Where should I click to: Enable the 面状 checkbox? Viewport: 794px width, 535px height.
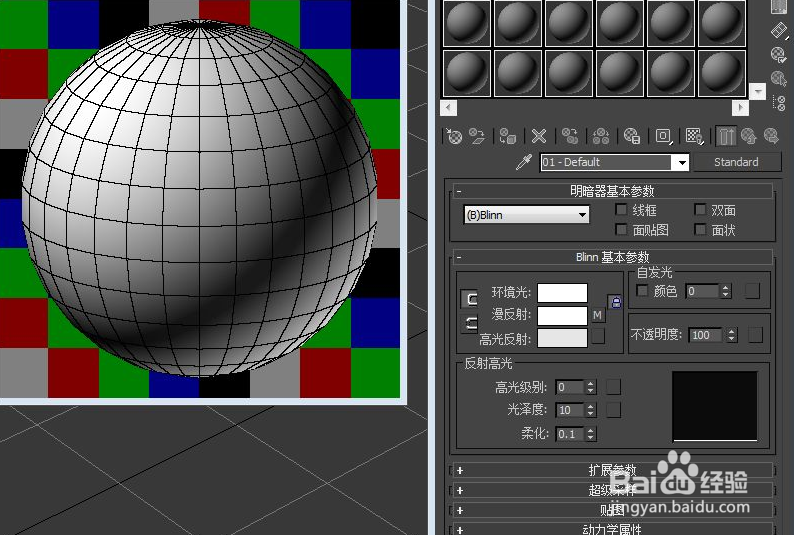(x=700, y=230)
